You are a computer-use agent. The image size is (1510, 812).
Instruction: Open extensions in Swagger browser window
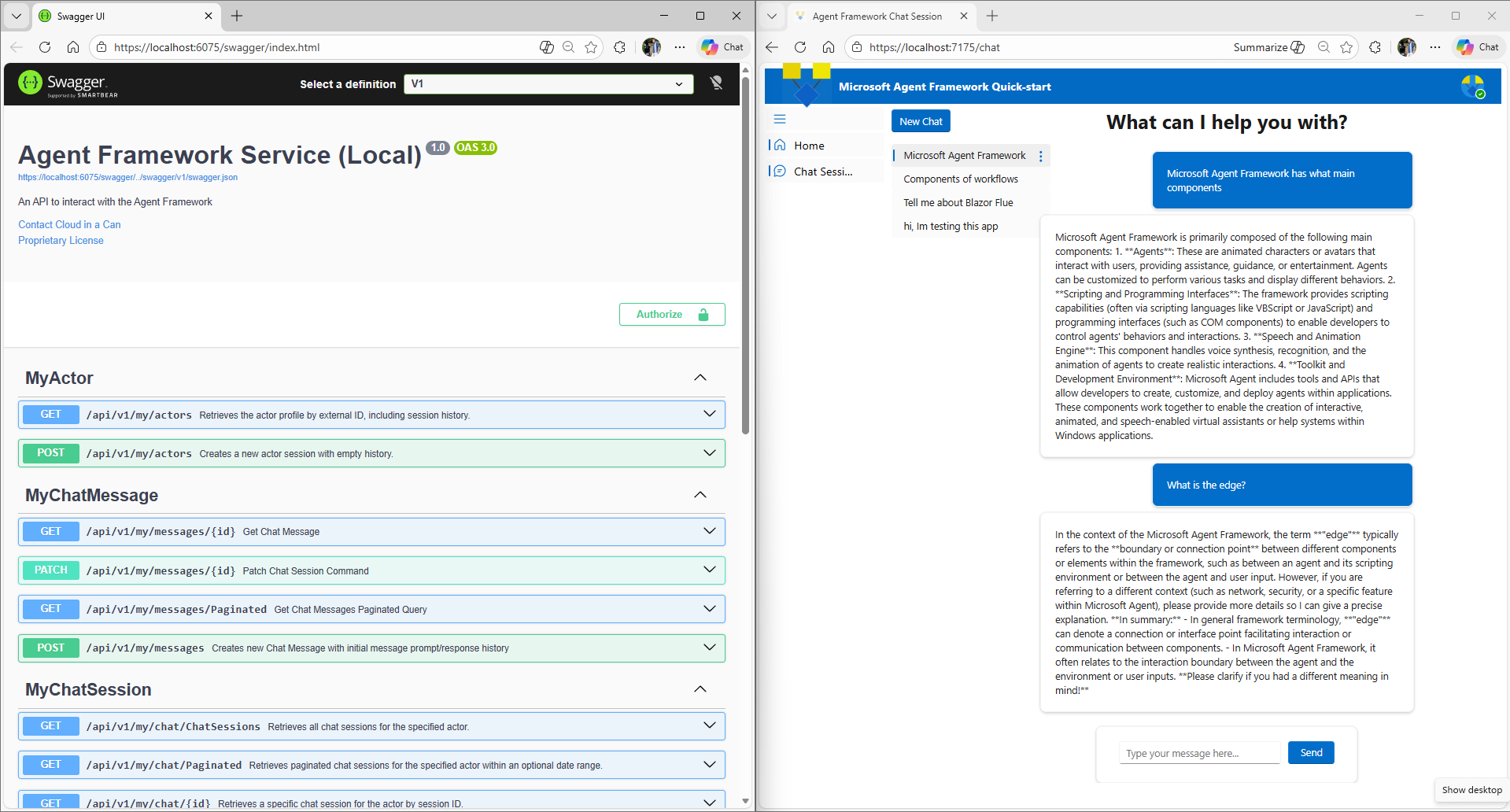click(x=620, y=47)
